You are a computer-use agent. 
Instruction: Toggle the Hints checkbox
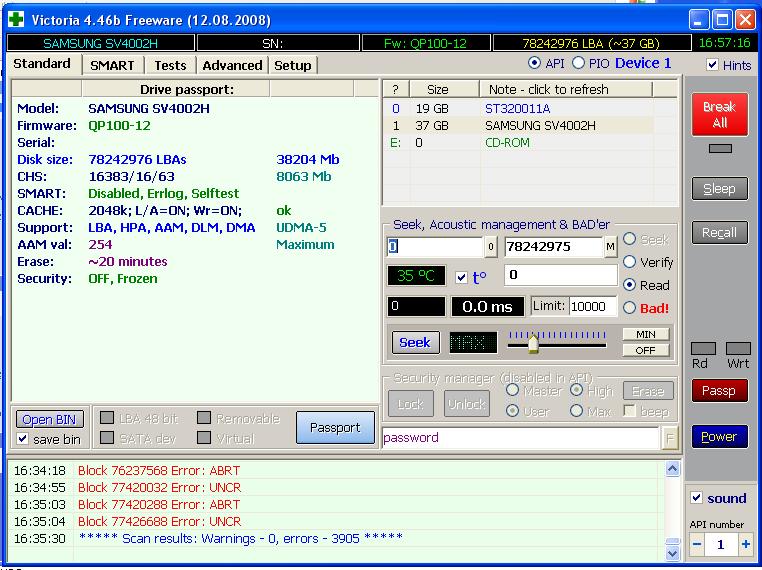712,65
